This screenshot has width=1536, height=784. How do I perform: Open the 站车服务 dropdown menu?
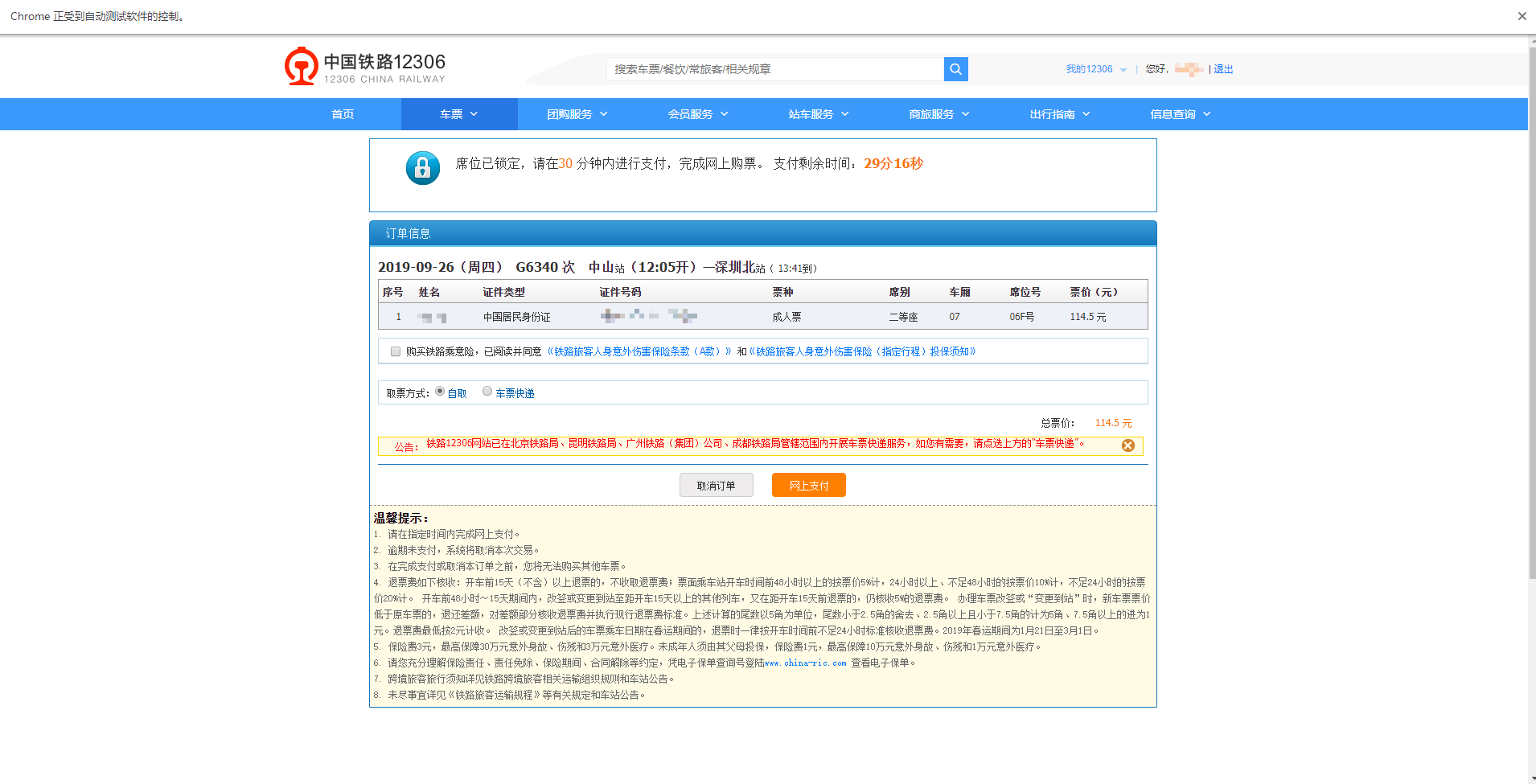point(819,114)
